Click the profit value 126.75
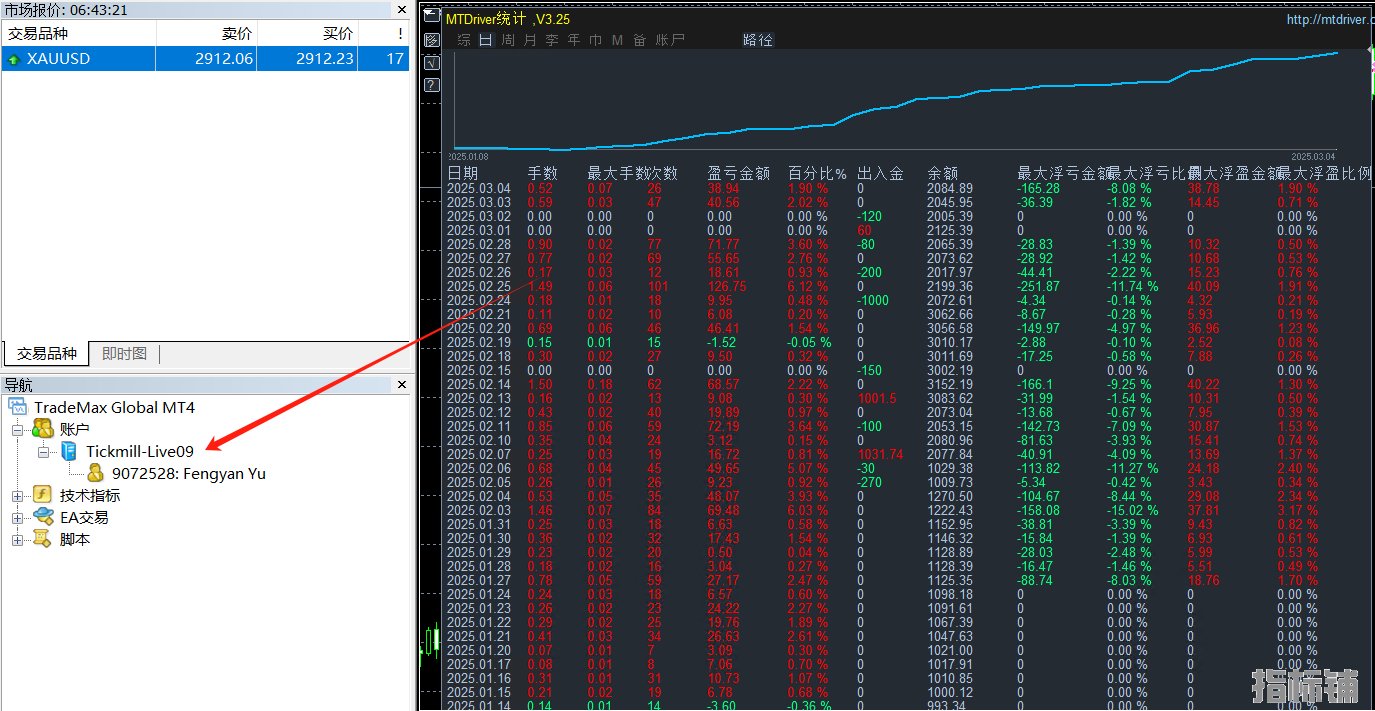This screenshot has height=711, width=1375. pyautogui.click(x=727, y=286)
